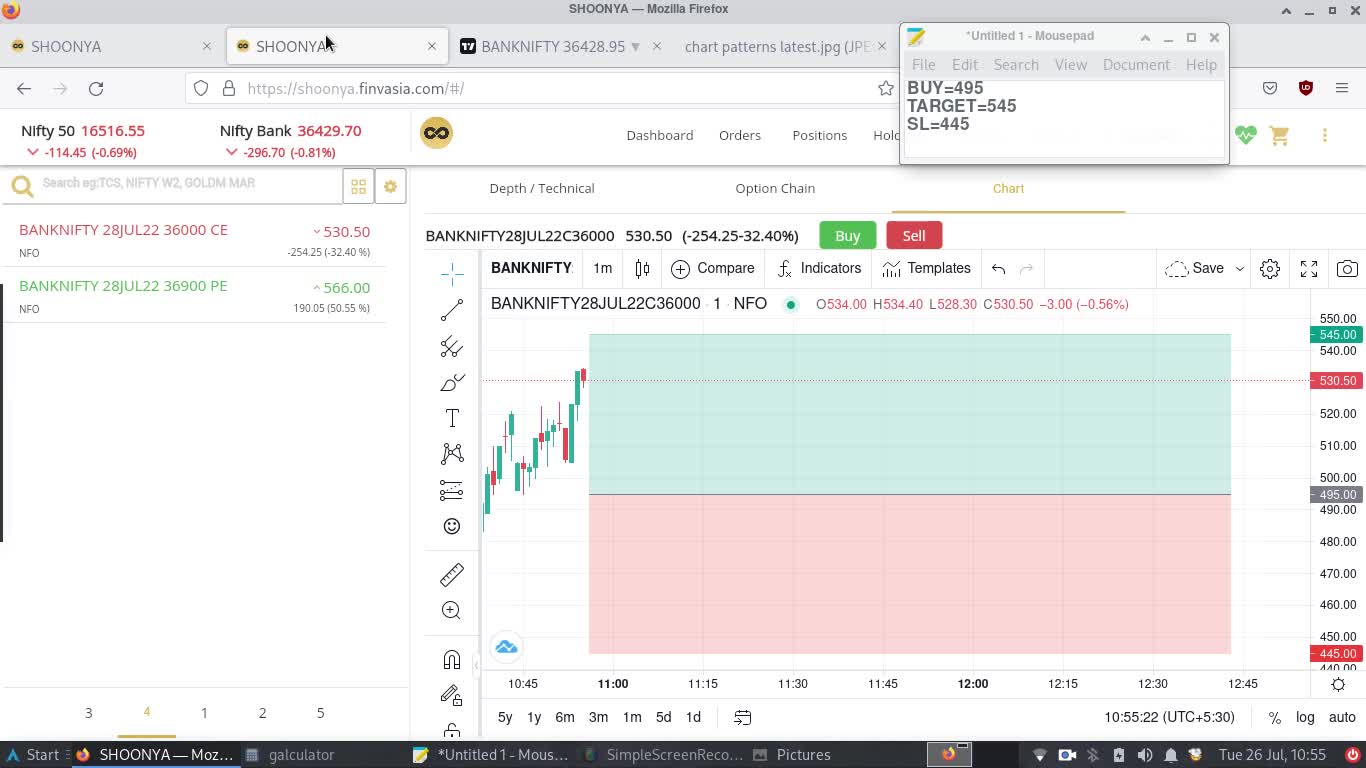Image resolution: width=1366 pixels, height=768 pixels.
Task: Collapse the drawing toolbar arrow
Action: click(x=476, y=665)
